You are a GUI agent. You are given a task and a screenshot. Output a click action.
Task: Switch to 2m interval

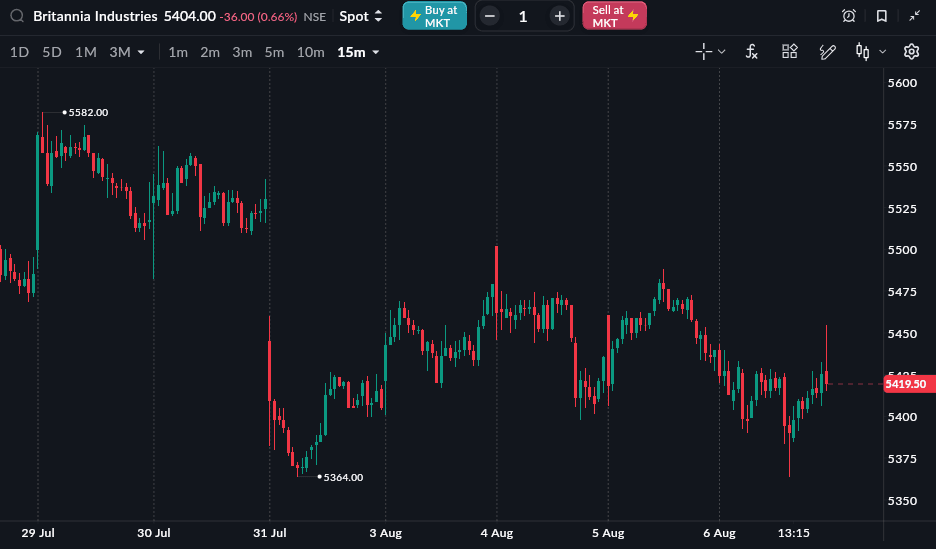(210, 53)
